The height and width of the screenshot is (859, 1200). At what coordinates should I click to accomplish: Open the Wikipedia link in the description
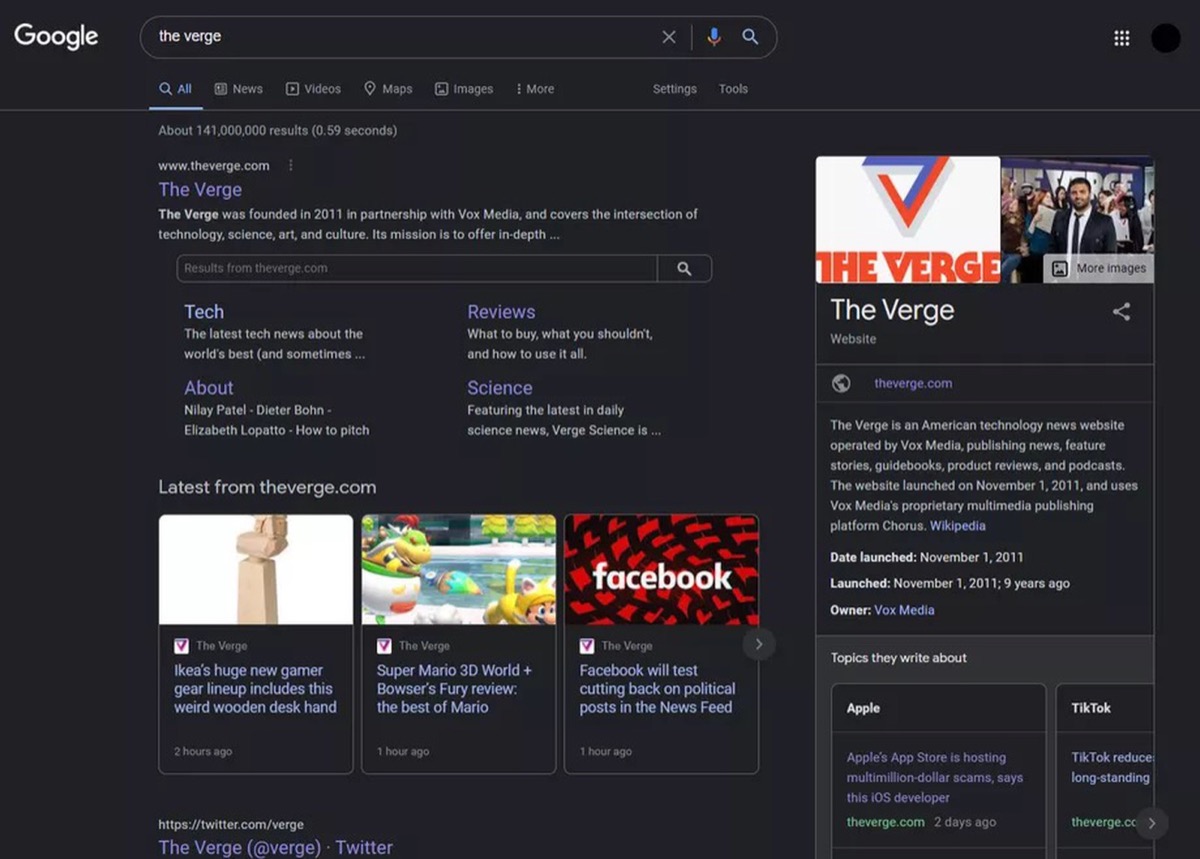pyautogui.click(x=957, y=525)
